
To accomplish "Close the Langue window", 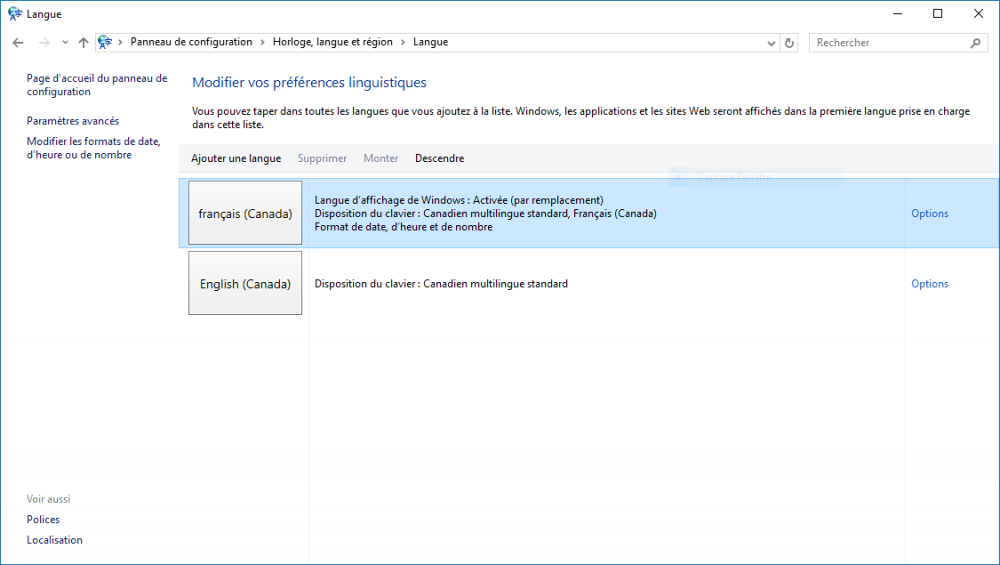I will click(x=978, y=13).
